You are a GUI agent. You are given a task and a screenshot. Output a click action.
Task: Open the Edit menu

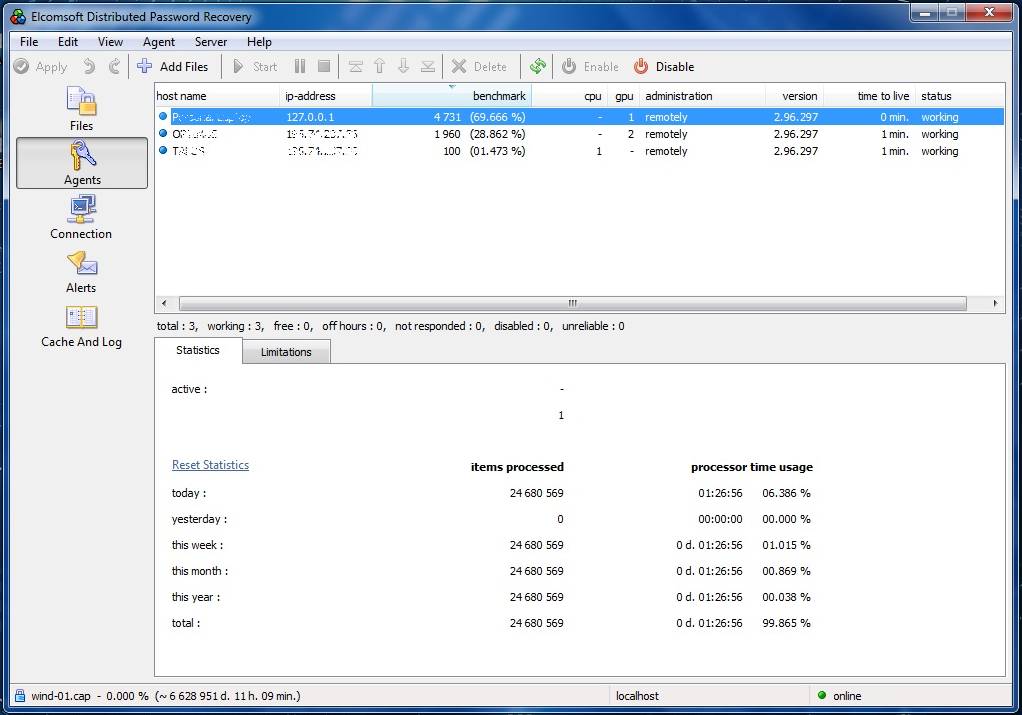click(68, 42)
